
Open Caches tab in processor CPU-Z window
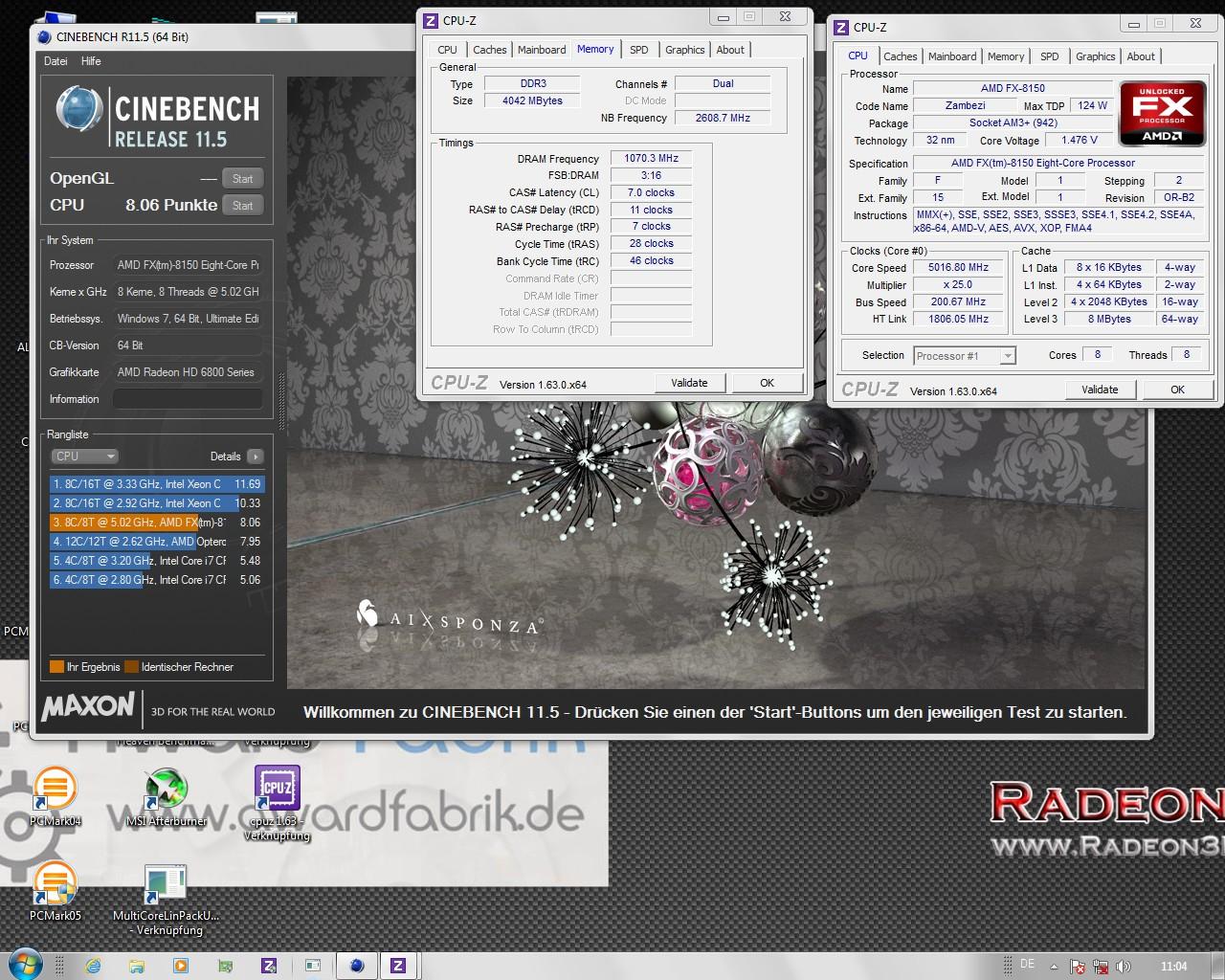[901, 56]
